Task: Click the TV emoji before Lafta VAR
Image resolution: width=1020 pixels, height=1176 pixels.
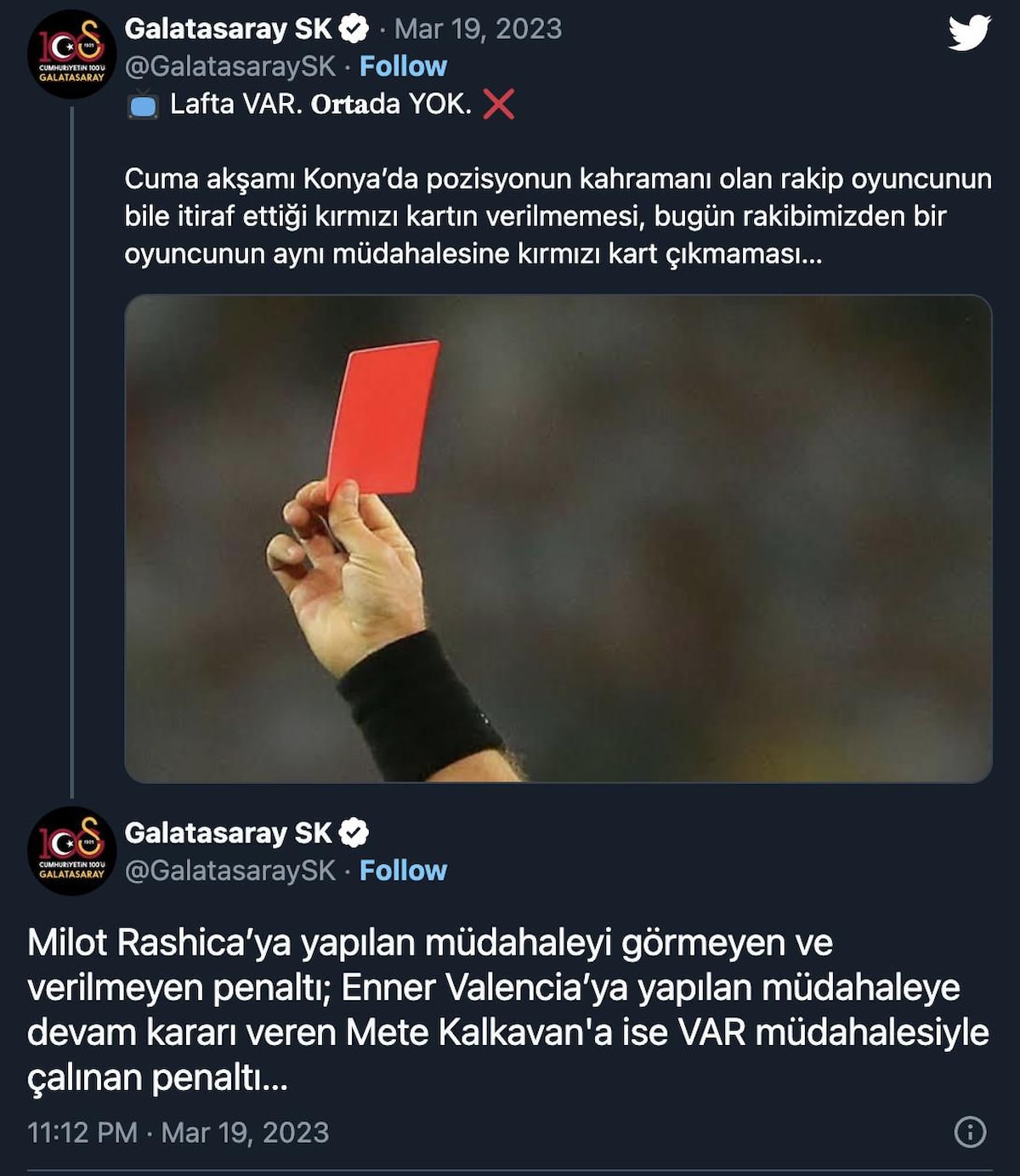Action: pyautogui.click(x=143, y=105)
